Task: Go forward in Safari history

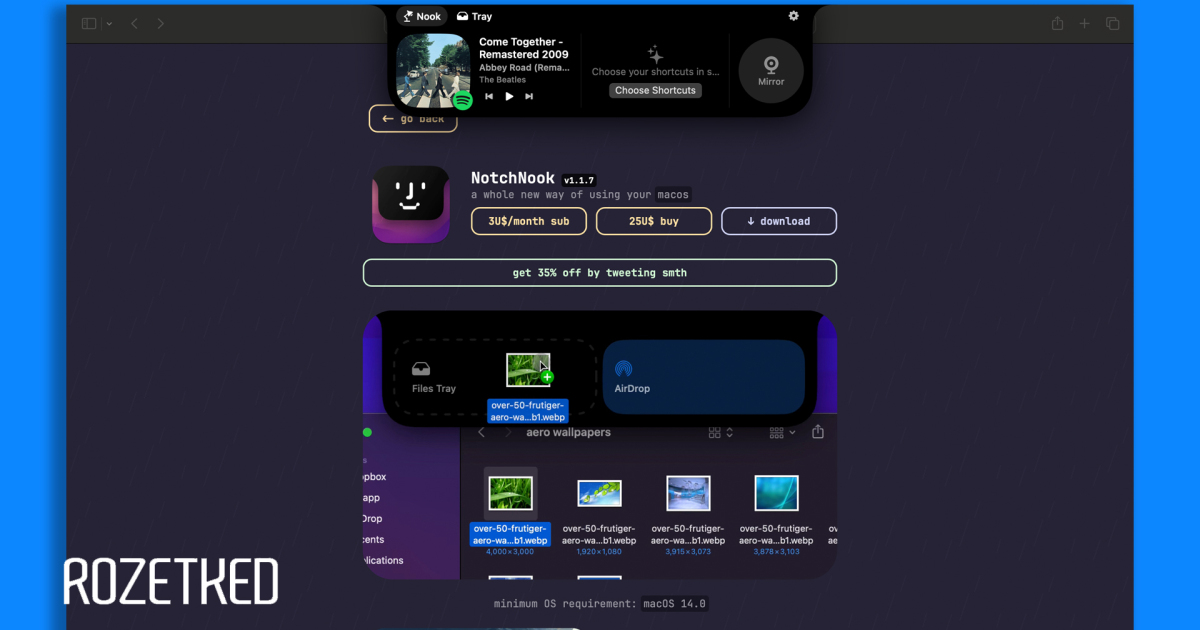Action: coord(161,23)
